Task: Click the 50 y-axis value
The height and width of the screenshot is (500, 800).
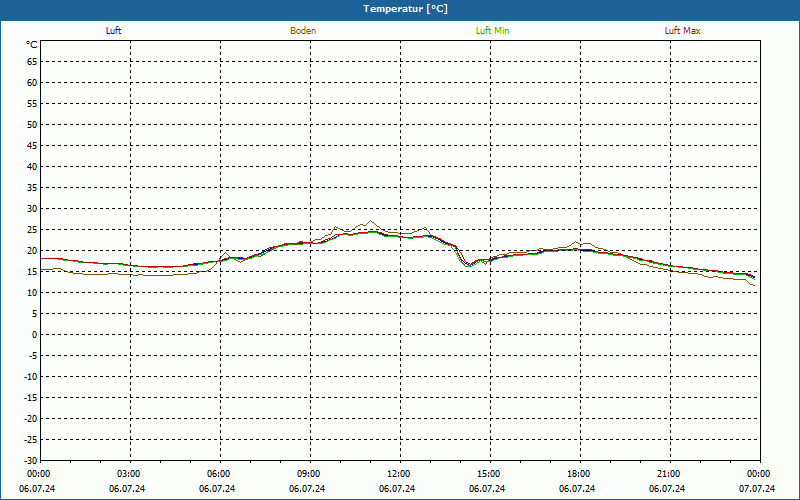Action: (32, 124)
